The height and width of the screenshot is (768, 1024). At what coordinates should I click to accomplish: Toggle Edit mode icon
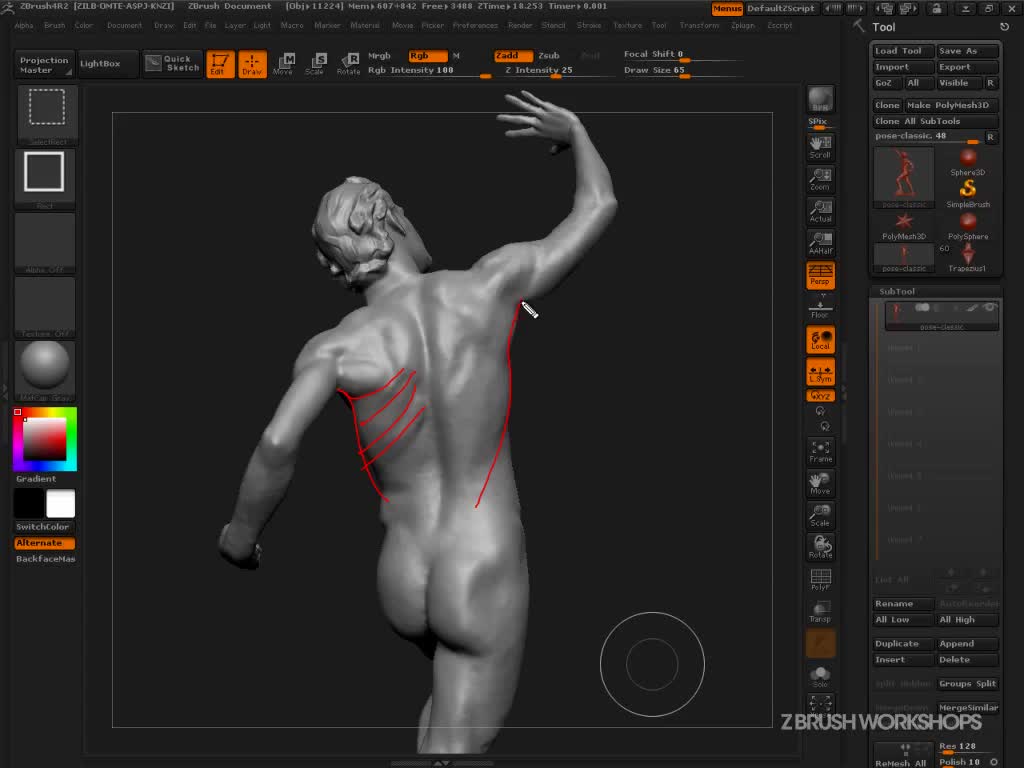coord(220,64)
